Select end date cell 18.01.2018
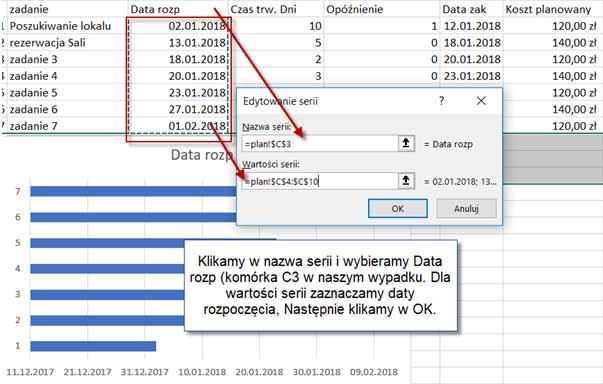Image resolution: width=603 pixels, height=384 pixels. [472, 42]
